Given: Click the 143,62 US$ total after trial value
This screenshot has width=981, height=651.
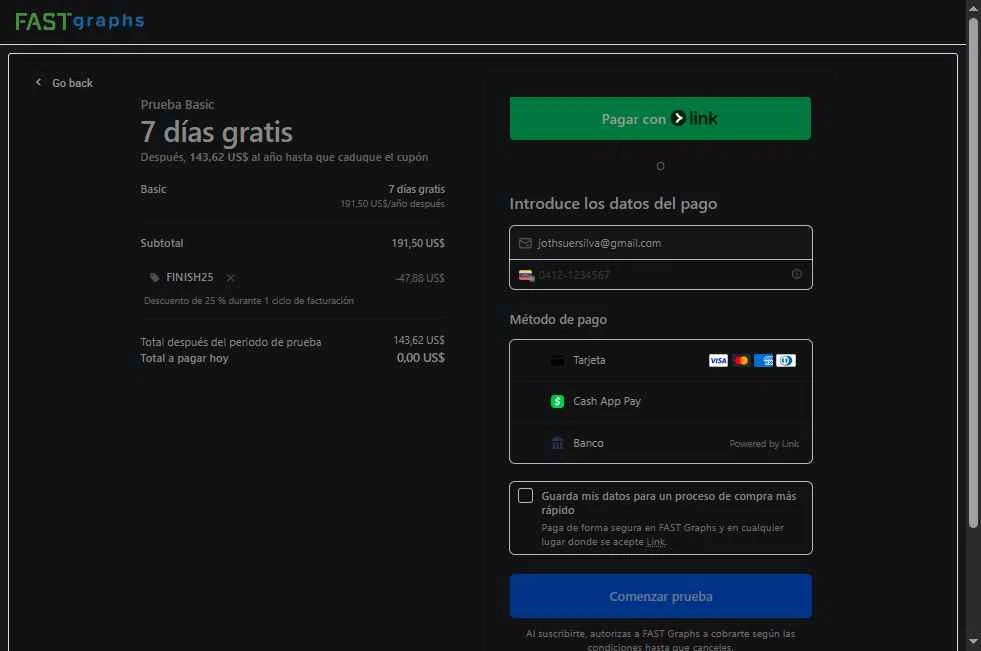Looking at the screenshot, I should (419, 340).
